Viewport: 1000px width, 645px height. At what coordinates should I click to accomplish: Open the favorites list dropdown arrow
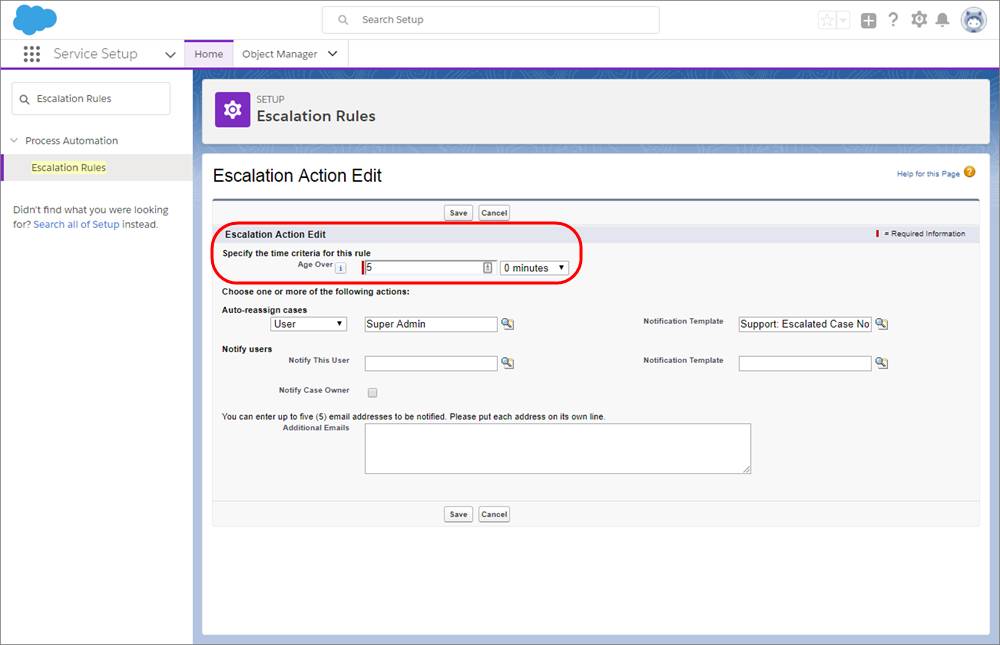[843, 20]
